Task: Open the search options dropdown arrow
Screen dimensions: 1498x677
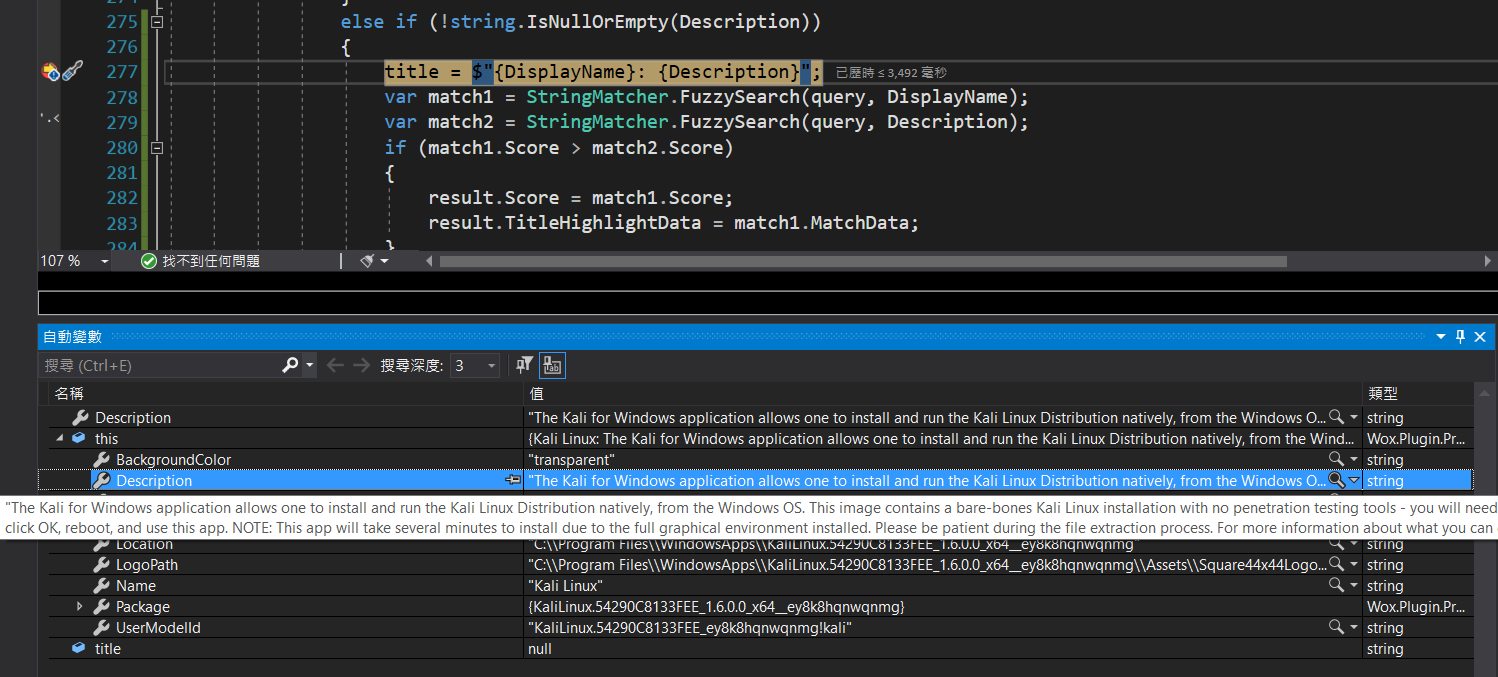Action: pyautogui.click(x=309, y=366)
